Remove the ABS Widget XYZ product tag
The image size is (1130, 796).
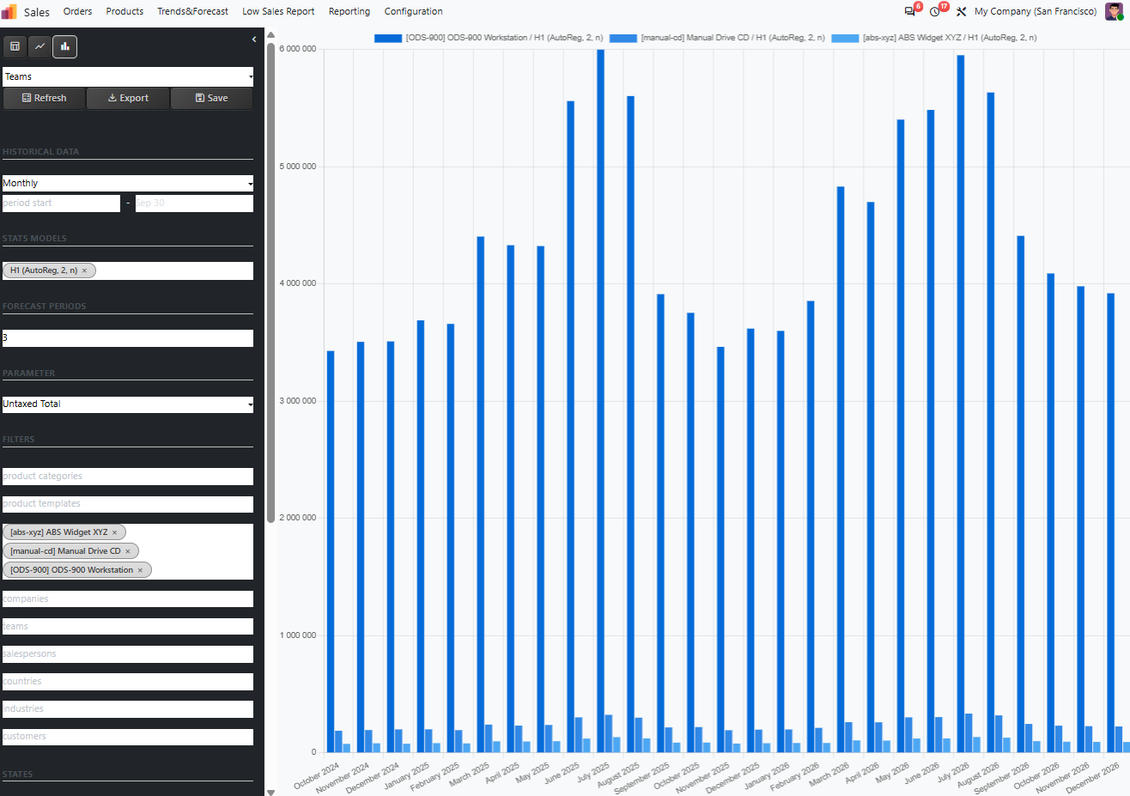[x=115, y=532]
